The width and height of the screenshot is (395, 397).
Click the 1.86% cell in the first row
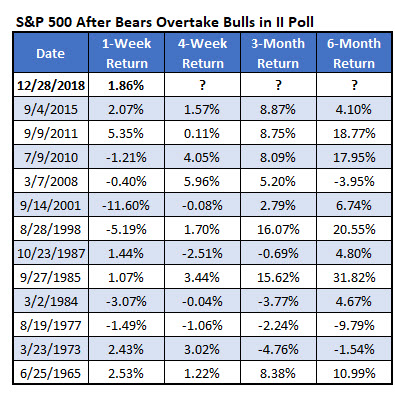(x=127, y=85)
